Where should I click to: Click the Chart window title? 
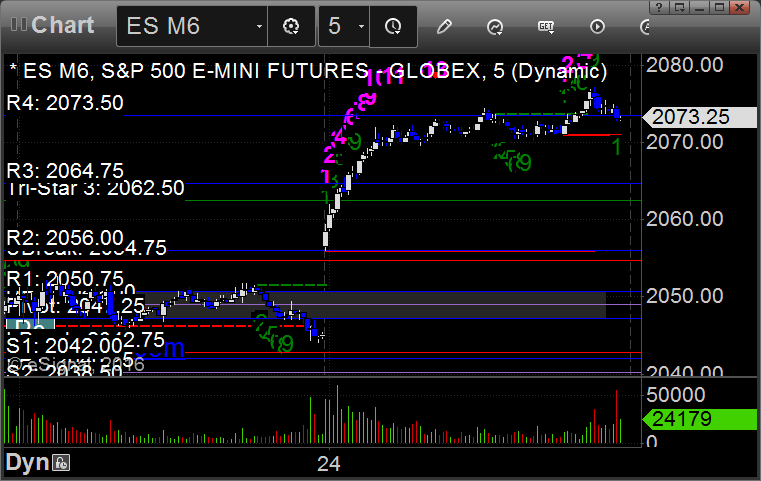click(63, 25)
